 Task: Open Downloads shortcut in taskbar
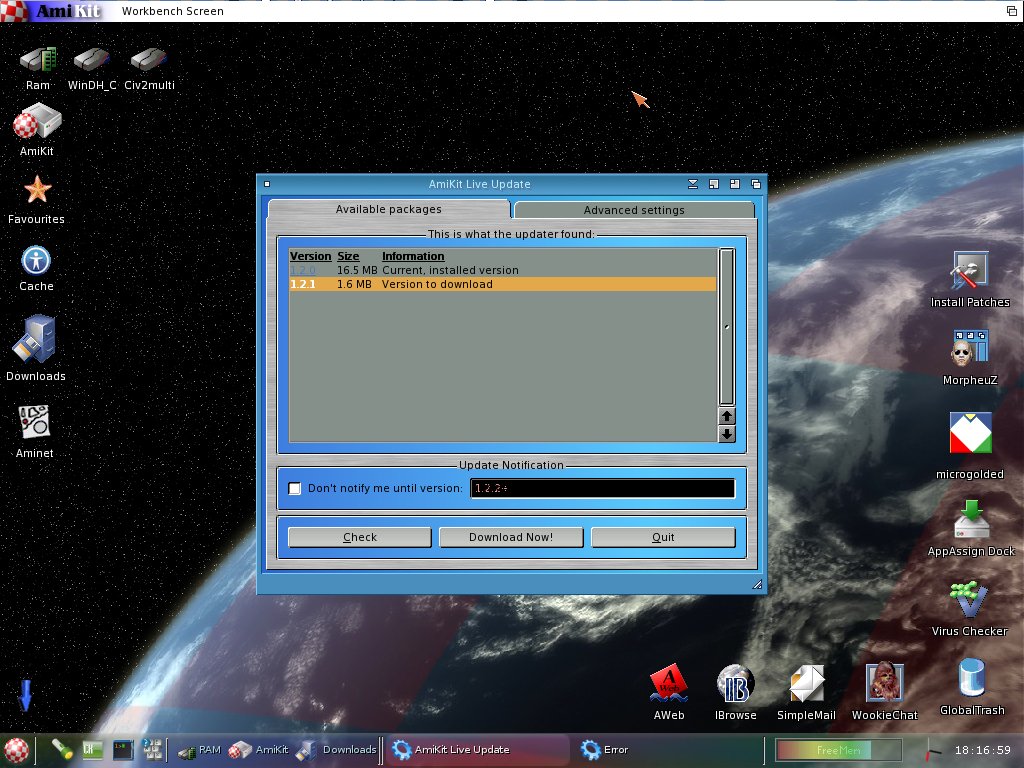click(x=336, y=750)
